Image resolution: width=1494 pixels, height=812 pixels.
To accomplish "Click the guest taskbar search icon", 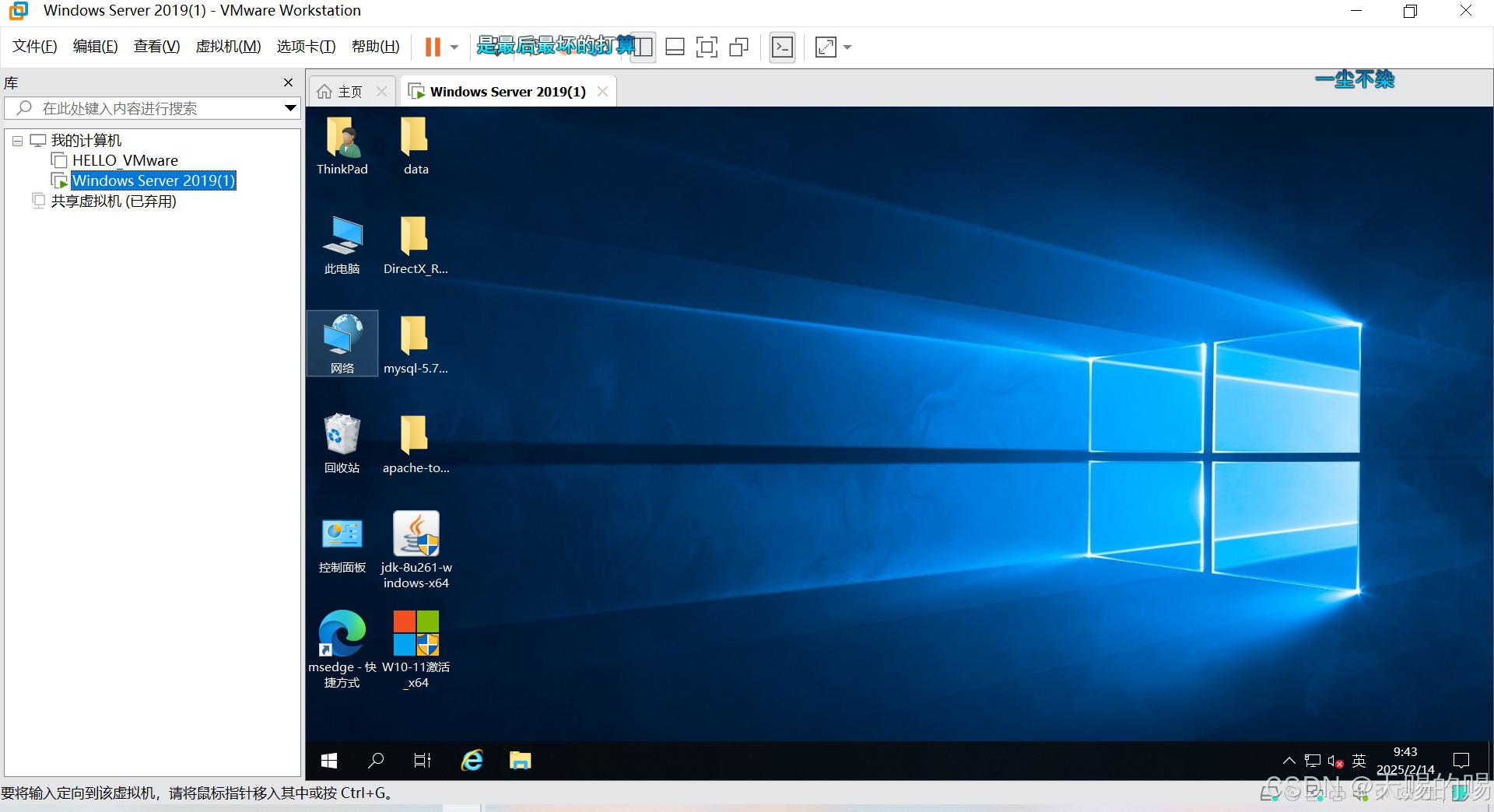I will click(376, 761).
